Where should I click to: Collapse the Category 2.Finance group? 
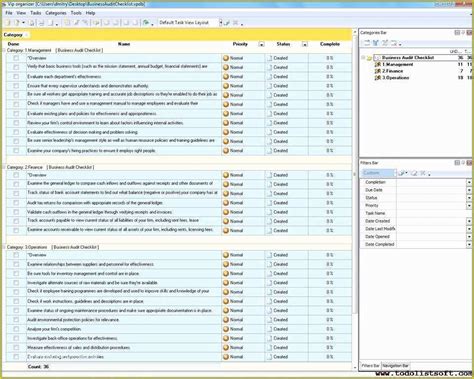point(4,167)
